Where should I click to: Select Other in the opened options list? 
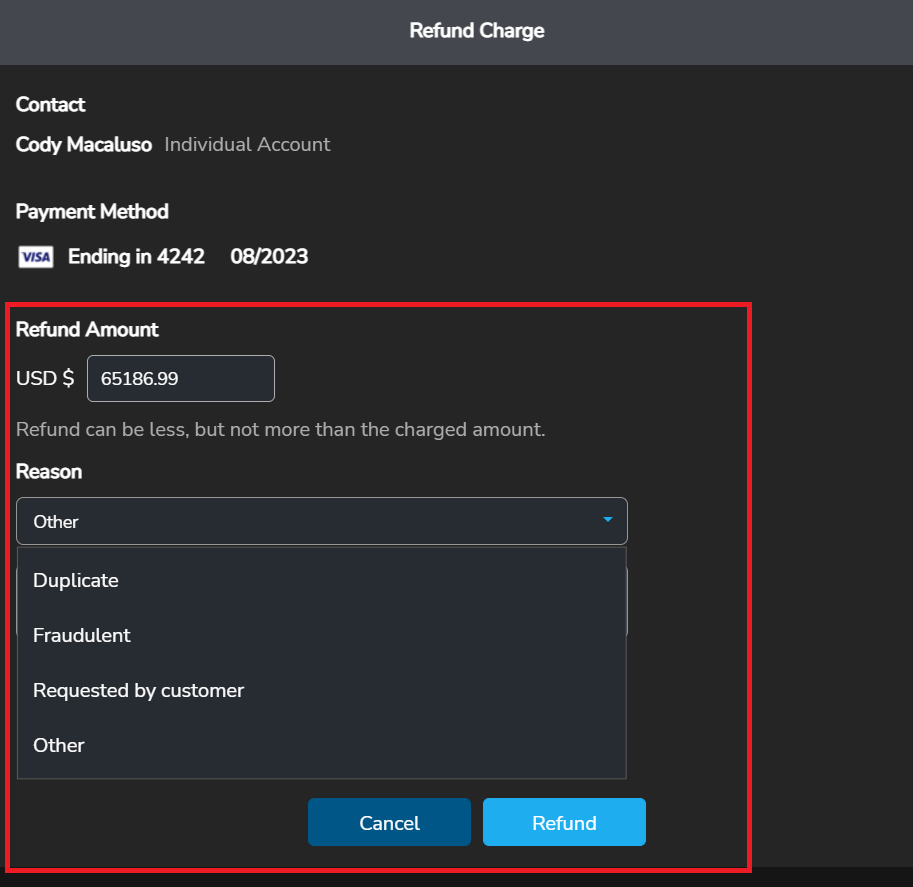(x=59, y=746)
